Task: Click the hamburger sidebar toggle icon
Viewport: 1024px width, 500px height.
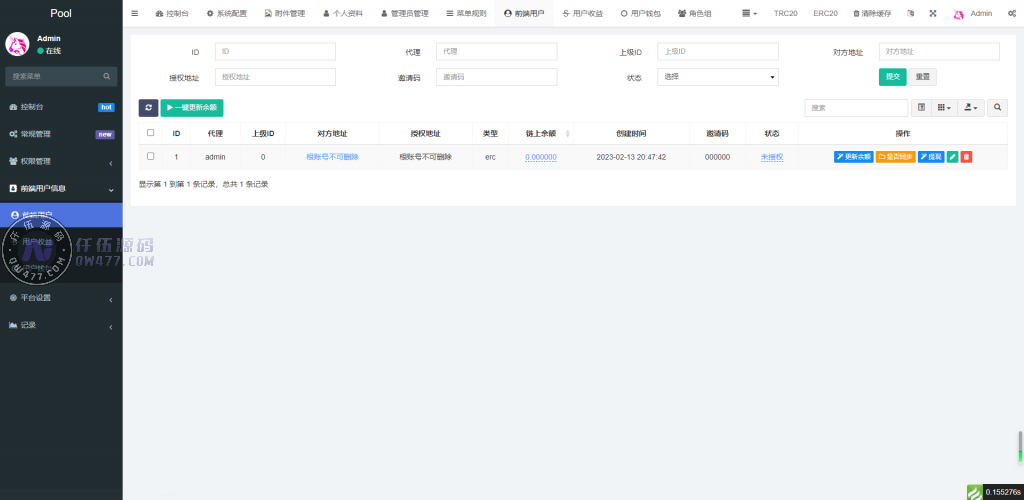Action: point(135,14)
